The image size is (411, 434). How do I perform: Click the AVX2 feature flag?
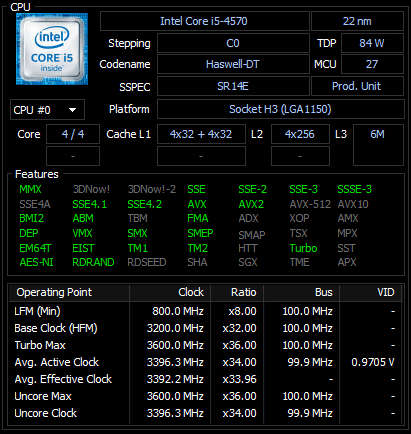(251, 204)
